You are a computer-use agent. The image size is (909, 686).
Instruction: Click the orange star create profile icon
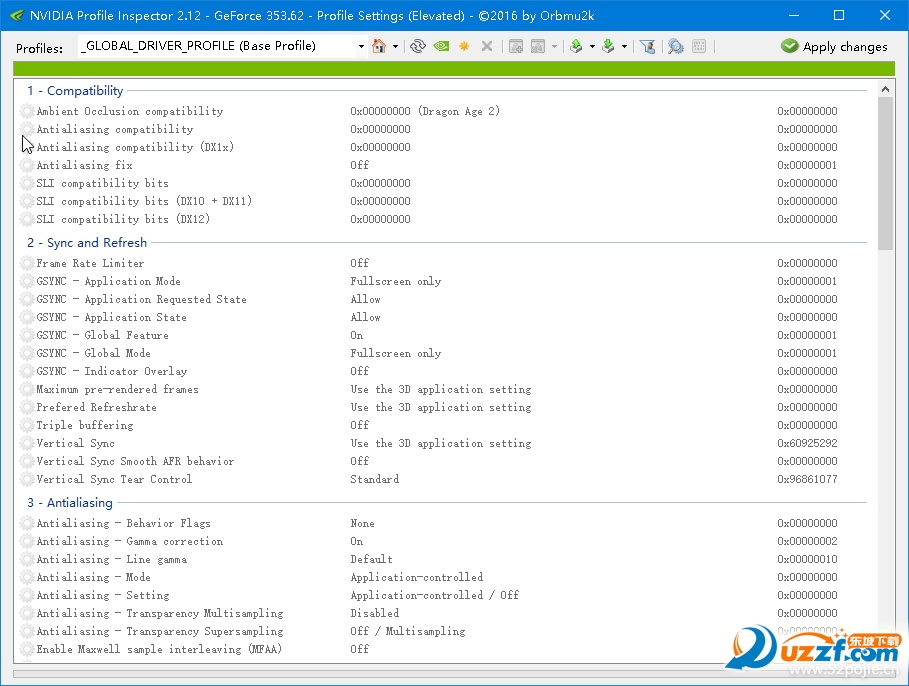[x=464, y=46]
